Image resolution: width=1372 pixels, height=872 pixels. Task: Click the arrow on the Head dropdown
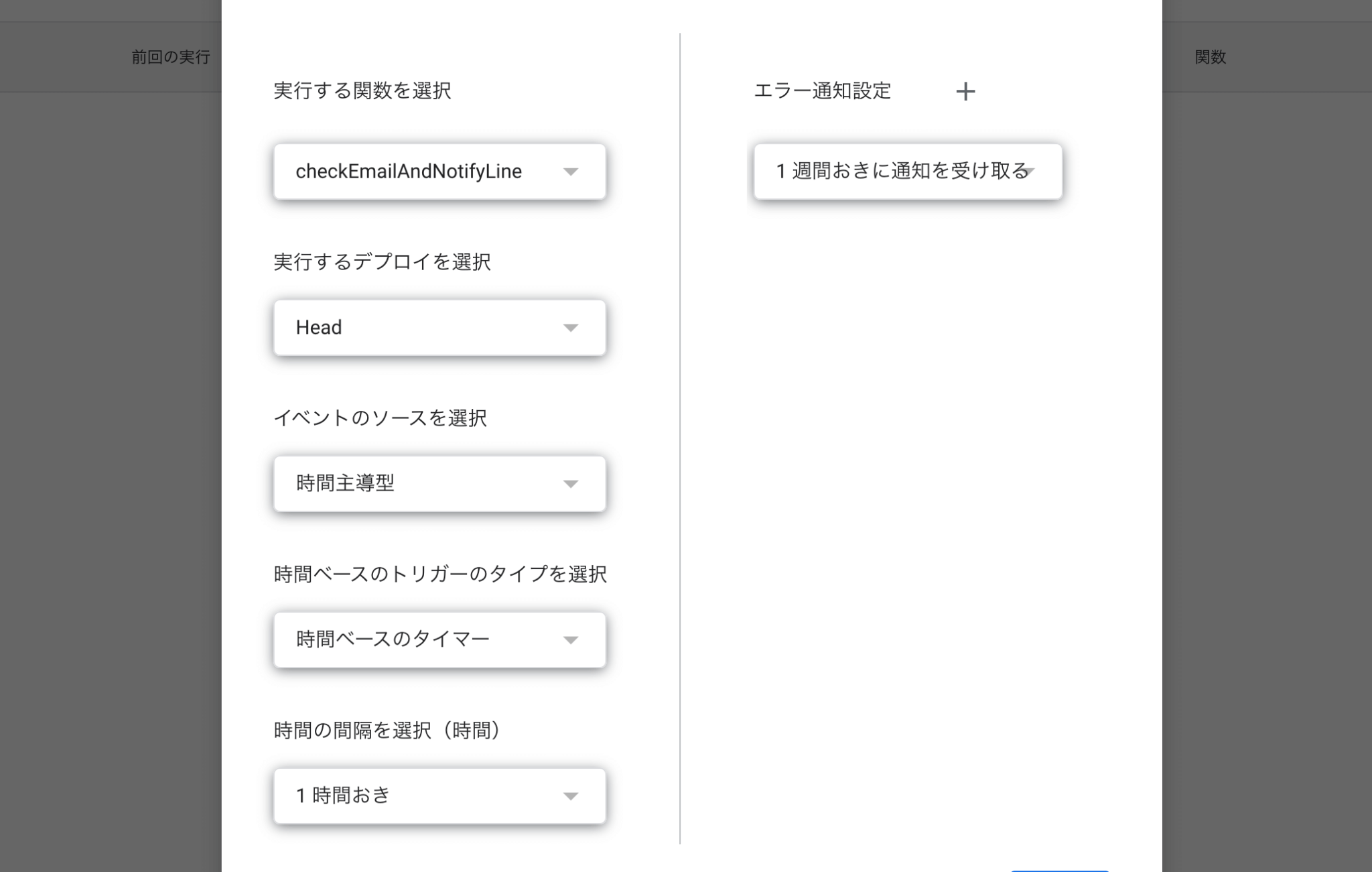click(570, 328)
